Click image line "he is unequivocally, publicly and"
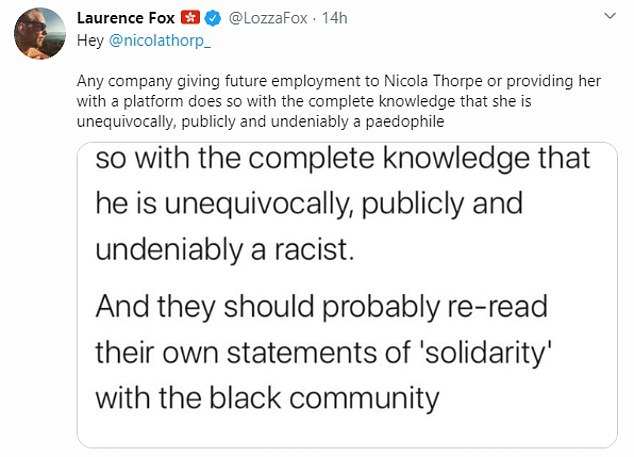The image size is (634, 457). coord(308,205)
